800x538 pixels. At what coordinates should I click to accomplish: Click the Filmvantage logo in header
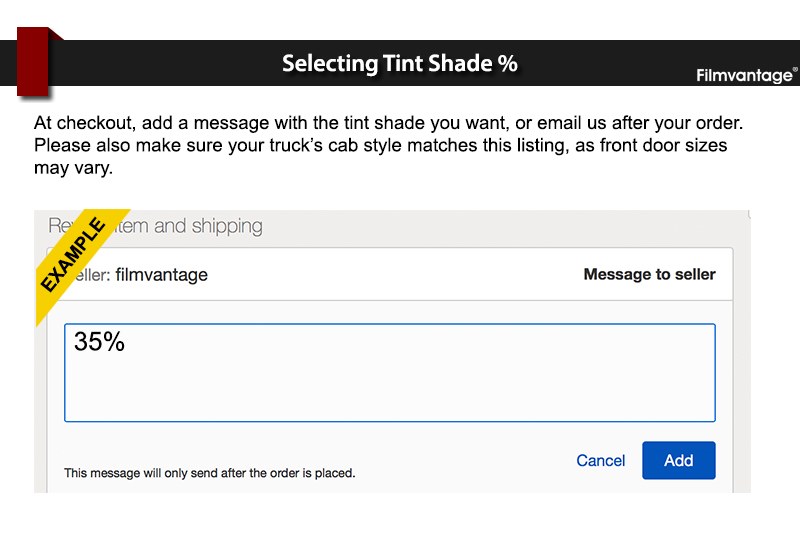[x=743, y=76]
